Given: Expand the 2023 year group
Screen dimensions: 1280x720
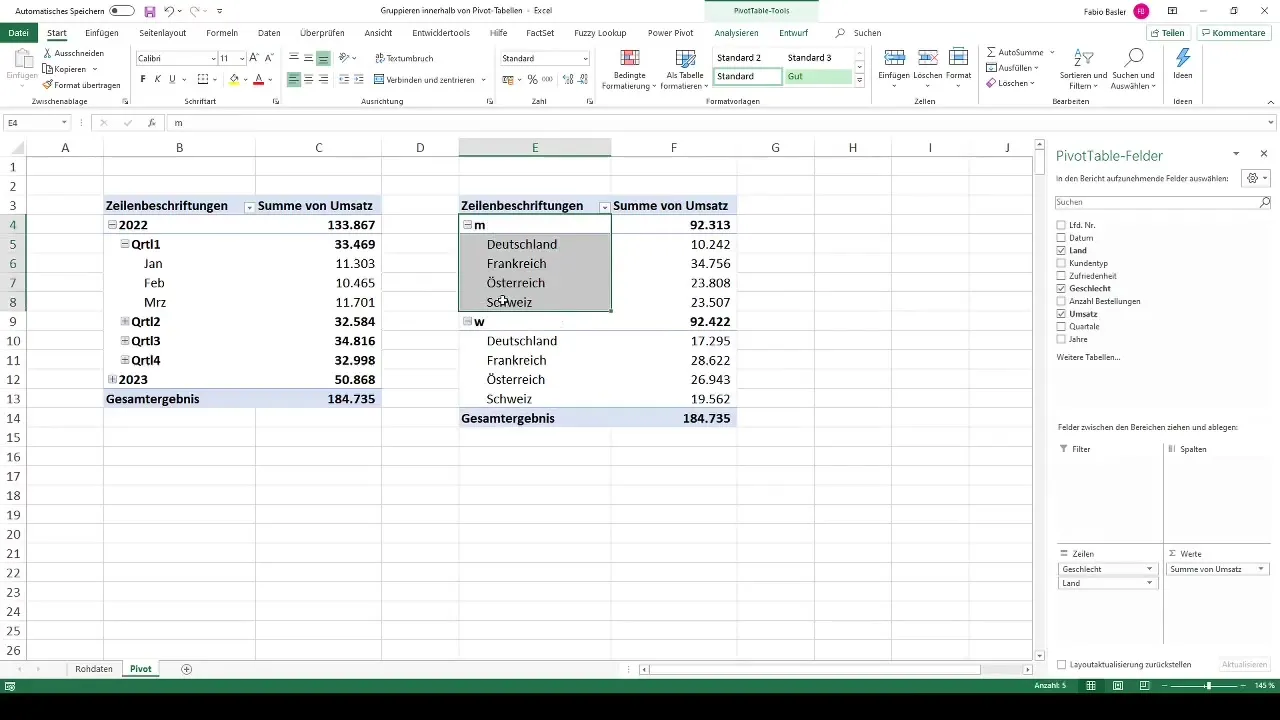Looking at the screenshot, I should pos(112,380).
